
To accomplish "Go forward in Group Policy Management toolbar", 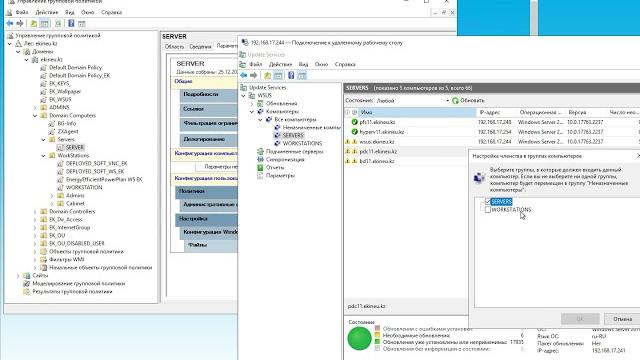I will click(x=20, y=24).
